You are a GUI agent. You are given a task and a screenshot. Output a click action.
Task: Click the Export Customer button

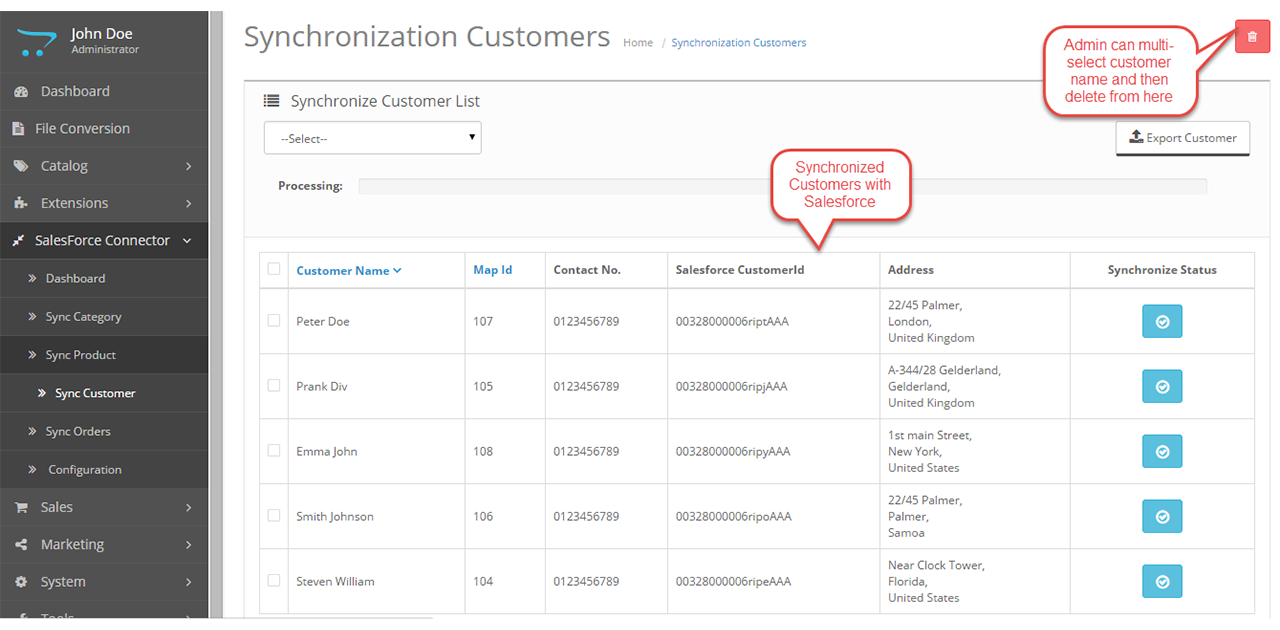pos(1182,138)
